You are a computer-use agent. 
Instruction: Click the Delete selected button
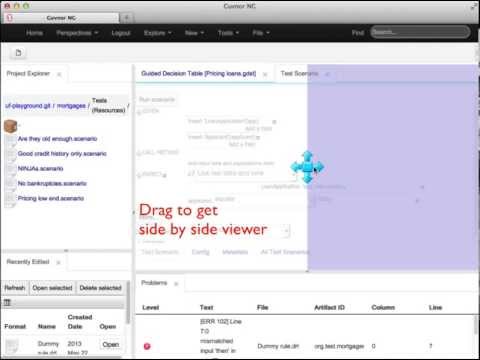click(100, 288)
